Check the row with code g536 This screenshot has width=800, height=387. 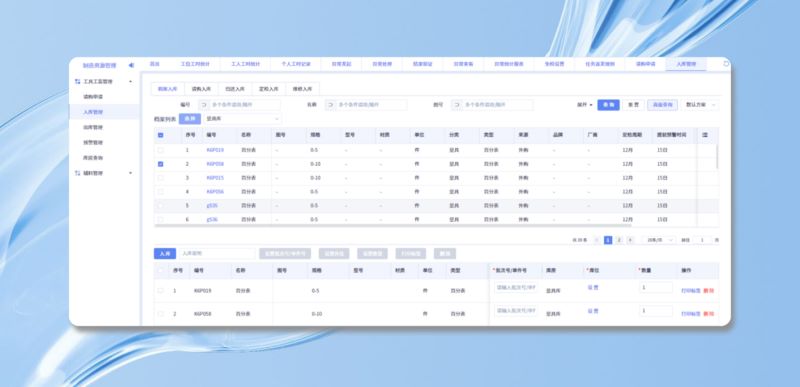pos(161,219)
